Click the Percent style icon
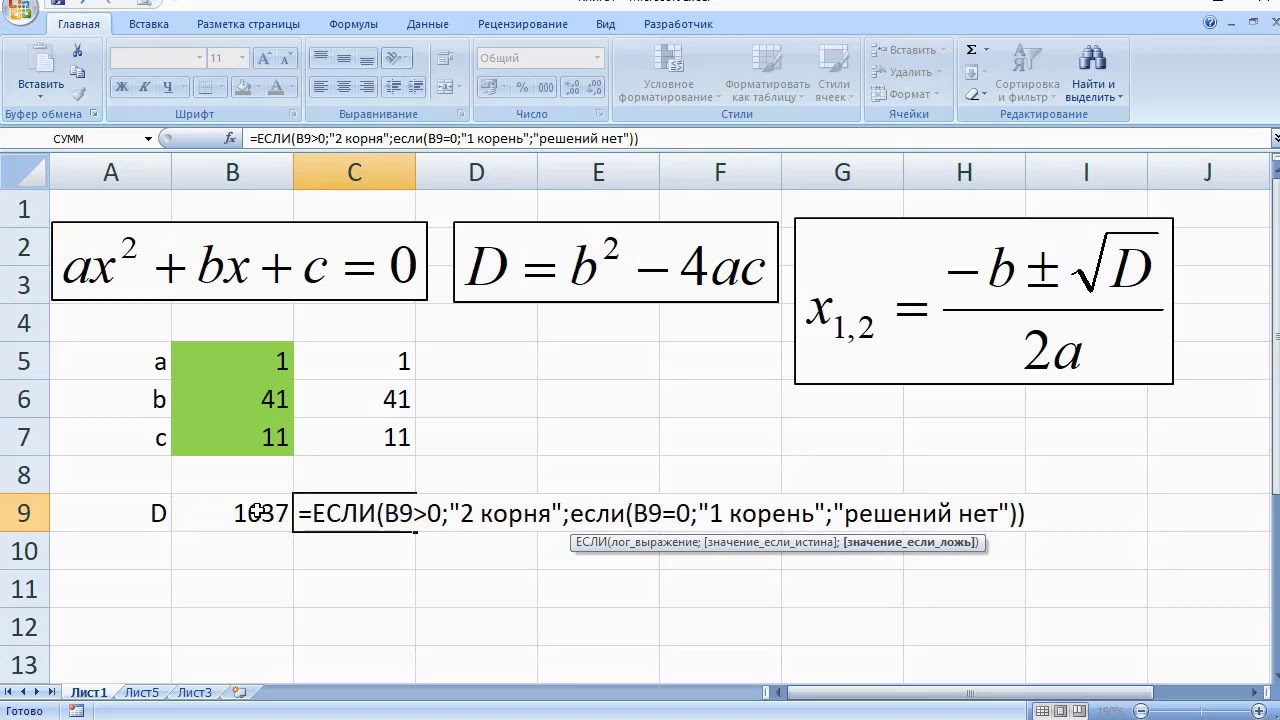Viewport: 1280px width, 720px height. (522, 87)
